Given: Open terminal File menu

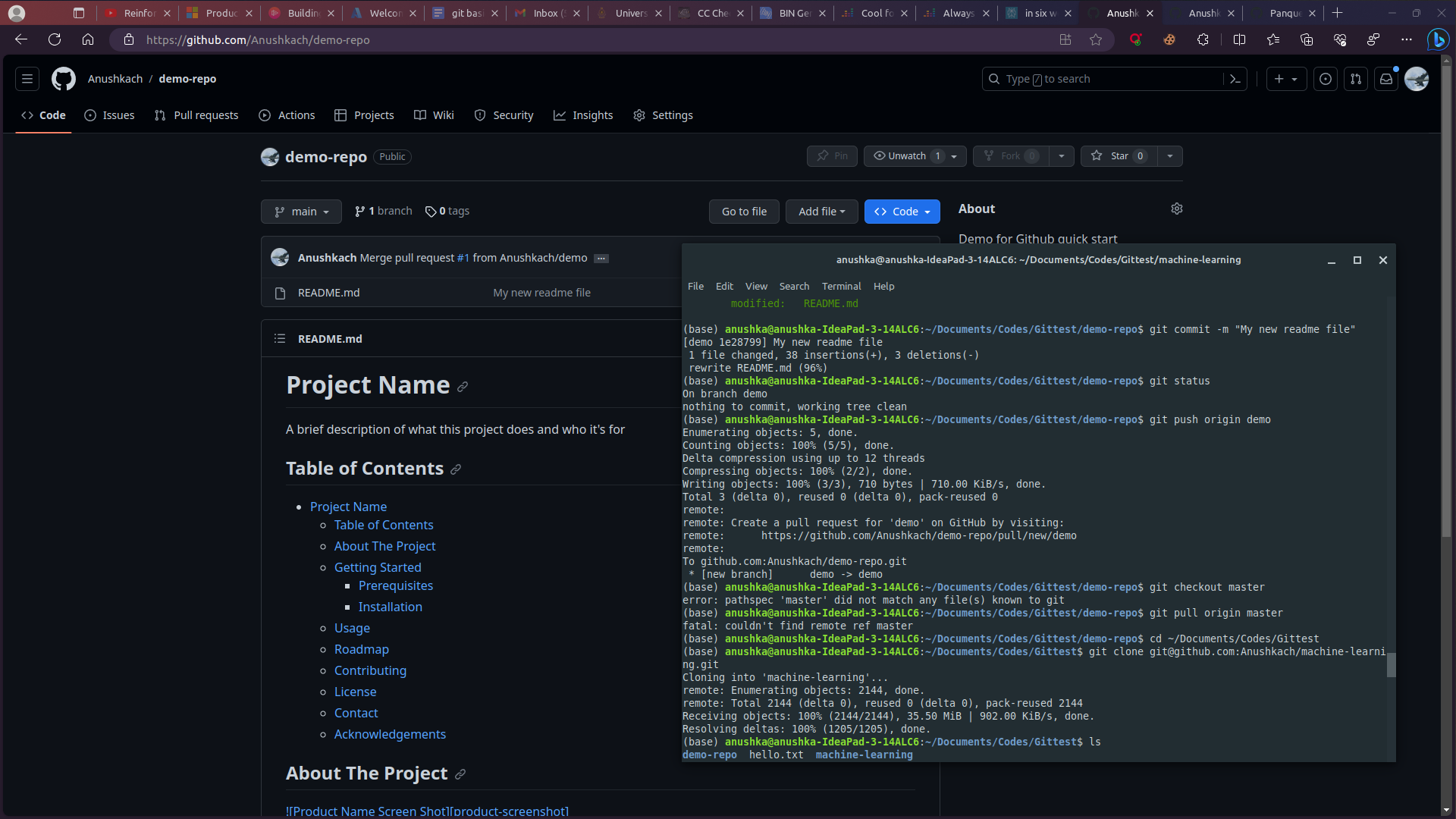Looking at the screenshot, I should pyautogui.click(x=695, y=287).
